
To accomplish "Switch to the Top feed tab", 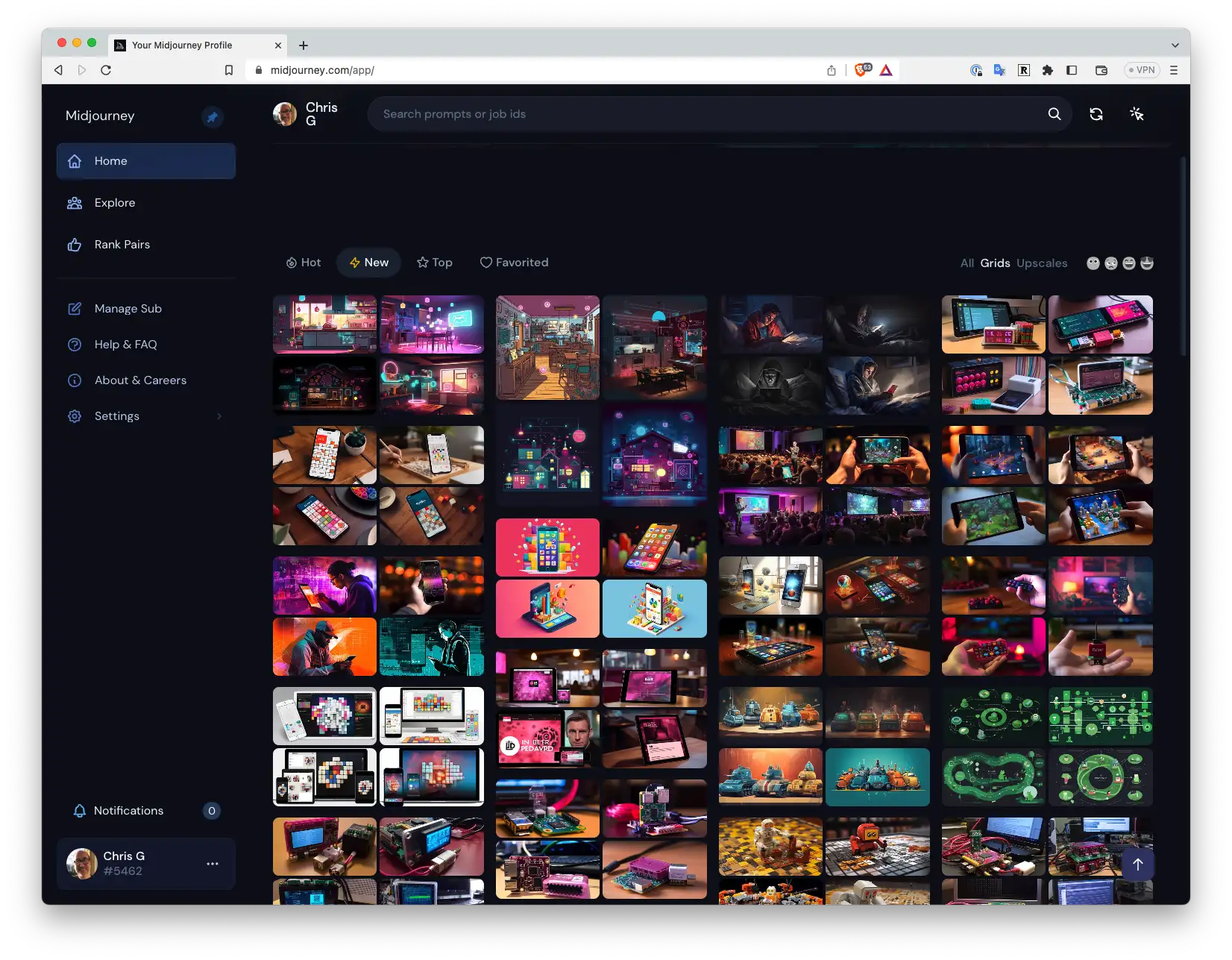I will (x=434, y=263).
